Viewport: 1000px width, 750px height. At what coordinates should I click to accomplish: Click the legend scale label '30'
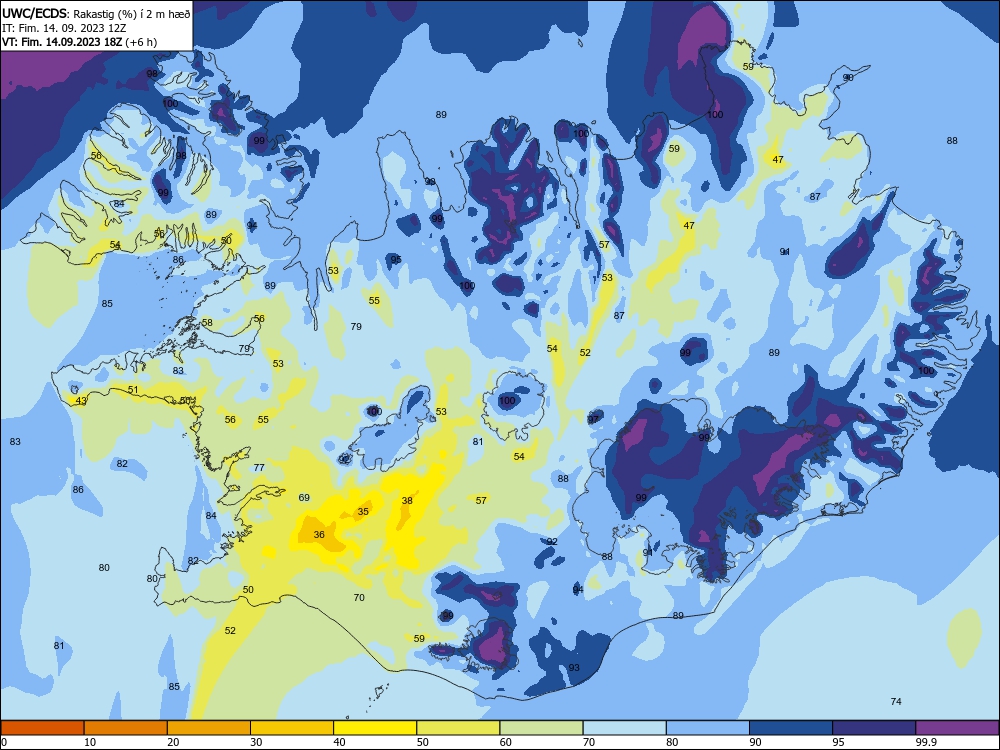(256, 742)
